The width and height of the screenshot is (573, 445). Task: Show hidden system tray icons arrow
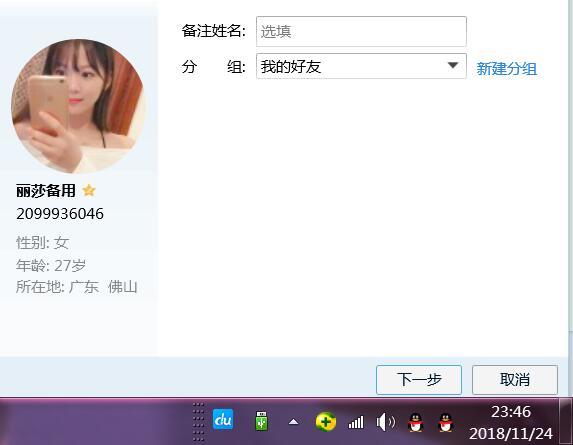pos(293,422)
